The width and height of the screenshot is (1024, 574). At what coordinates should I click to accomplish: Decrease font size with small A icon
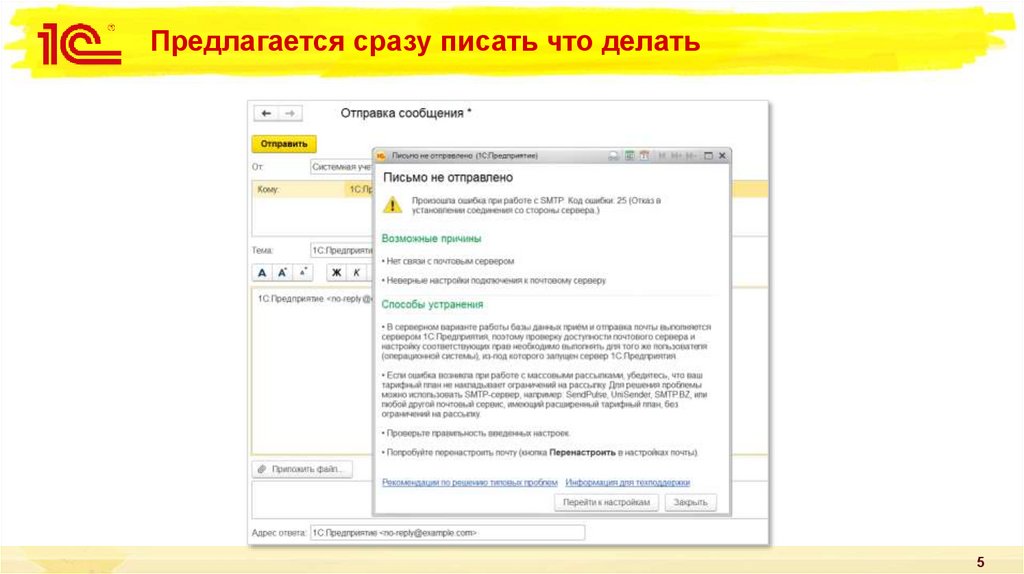pos(303,272)
